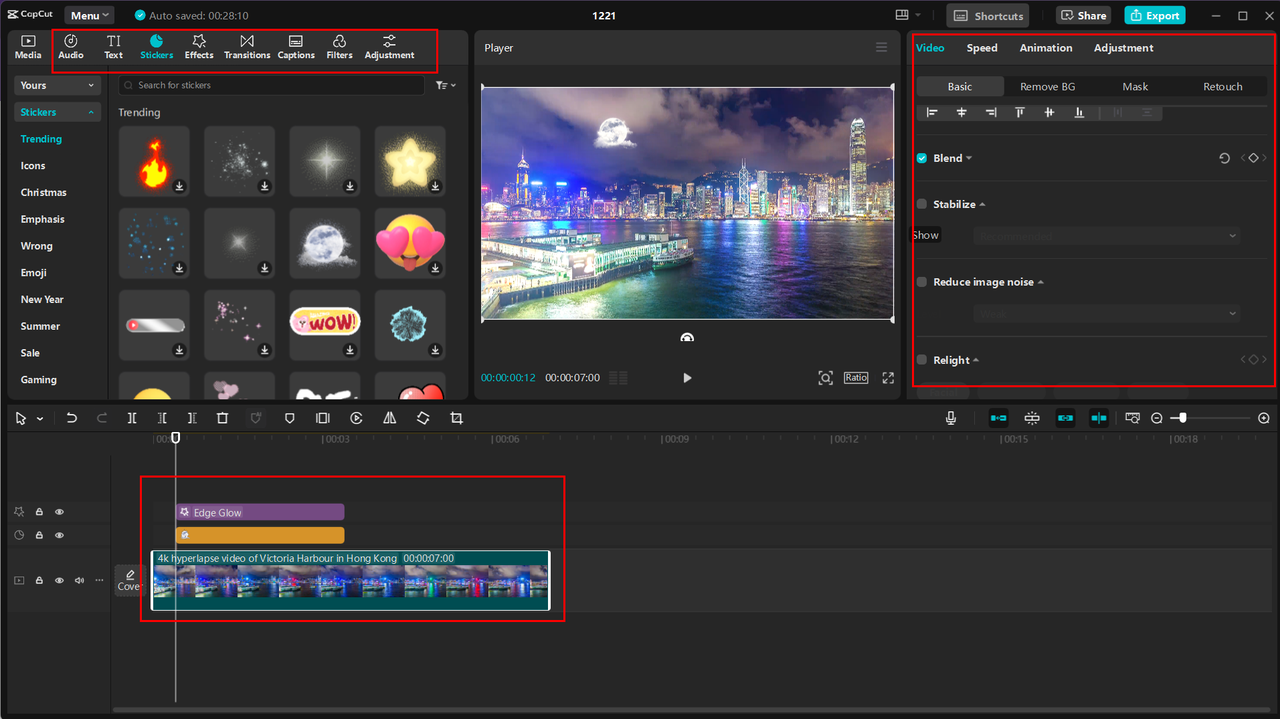Select the Mask sub-tab

tap(1135, 87)
